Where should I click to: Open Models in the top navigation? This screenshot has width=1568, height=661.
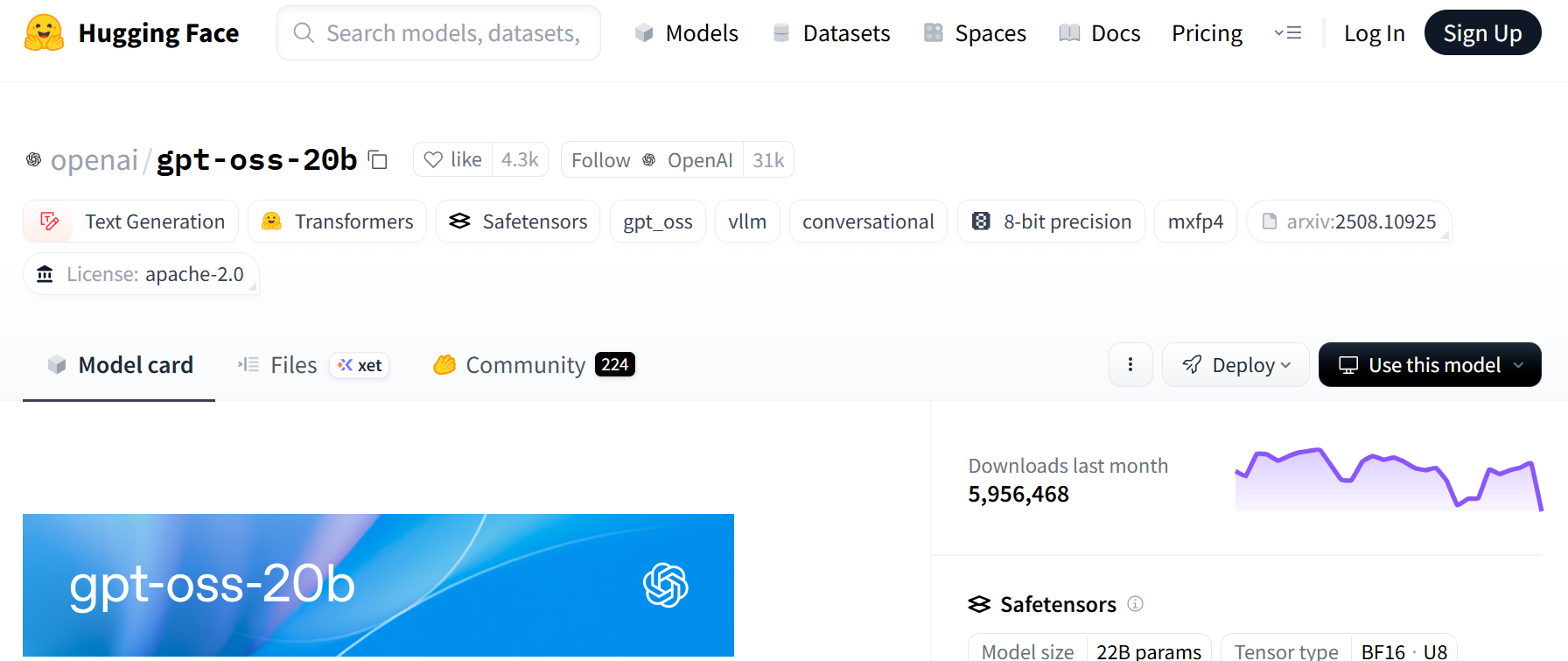(x=686, y=33)
